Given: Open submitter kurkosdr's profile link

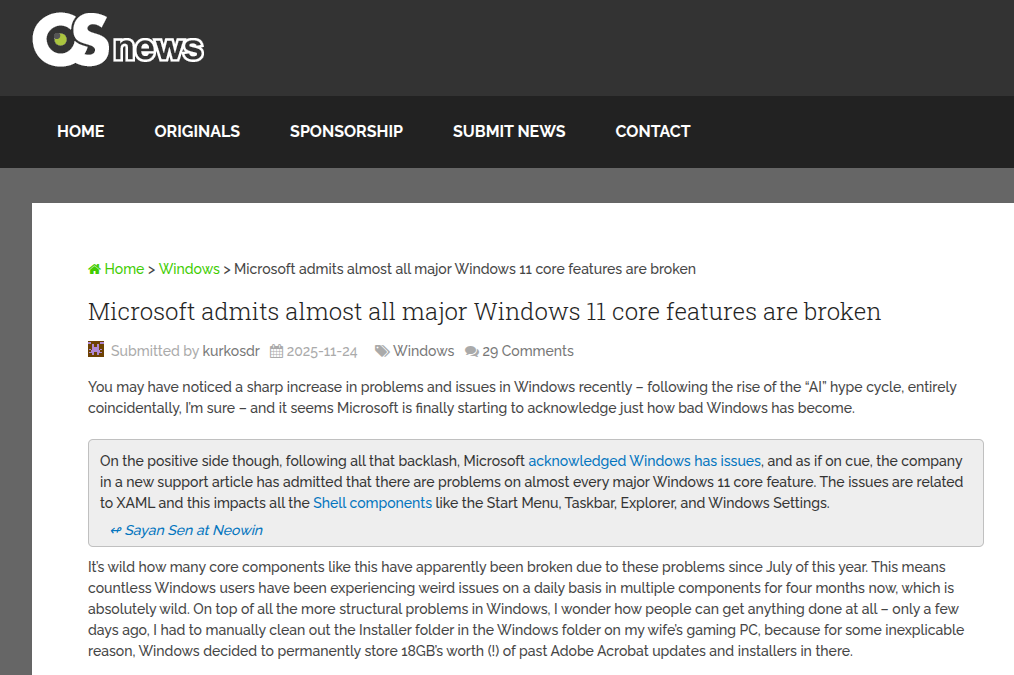Looking at the screenshot, I should [x=231, y=351].
